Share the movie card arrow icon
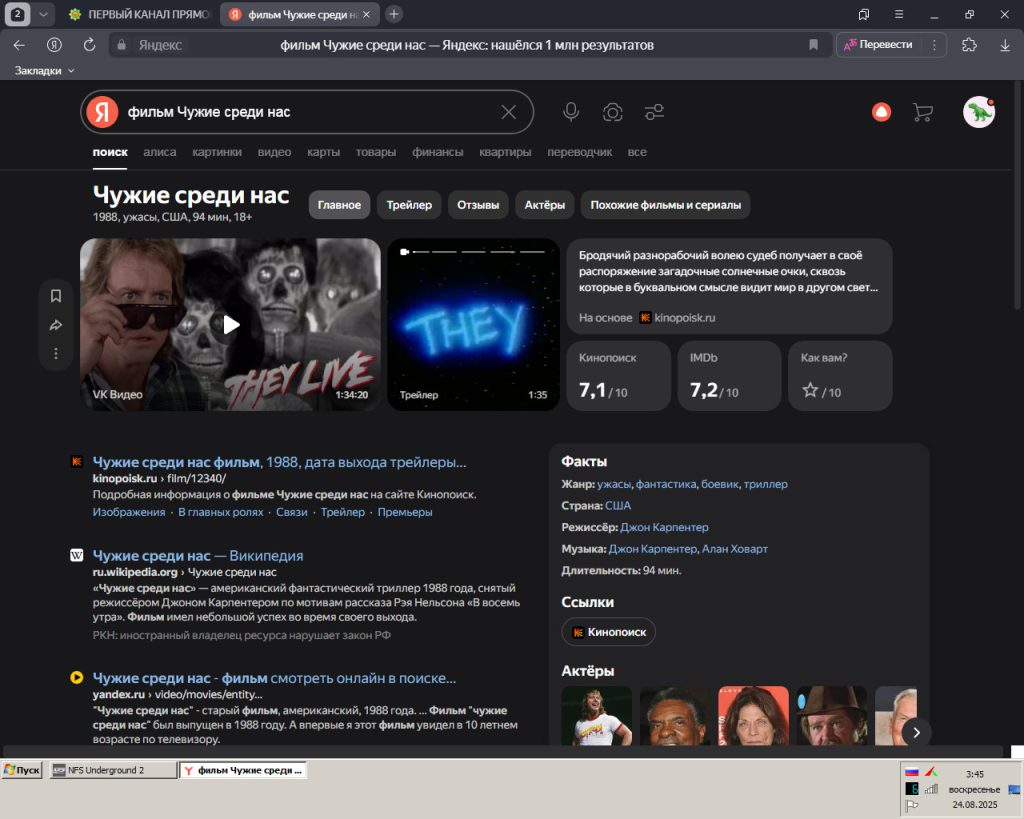 tap(56, 325)
